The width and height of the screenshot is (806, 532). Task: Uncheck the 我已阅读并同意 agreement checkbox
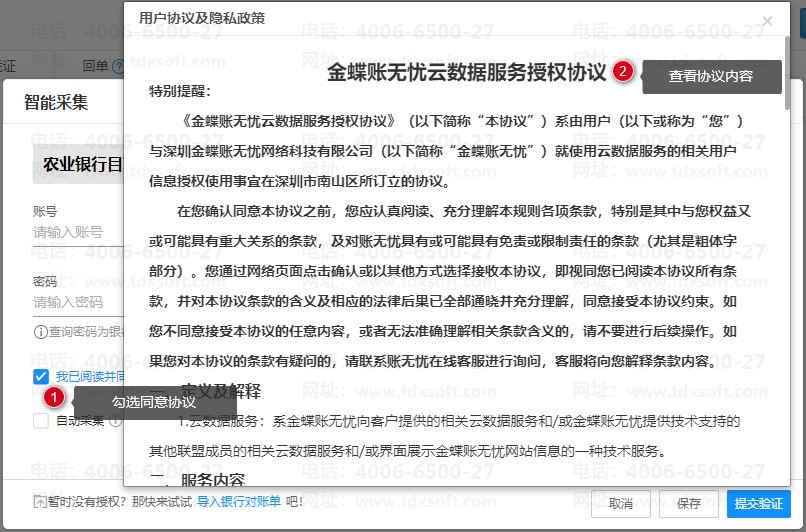(x=41, y=376)
